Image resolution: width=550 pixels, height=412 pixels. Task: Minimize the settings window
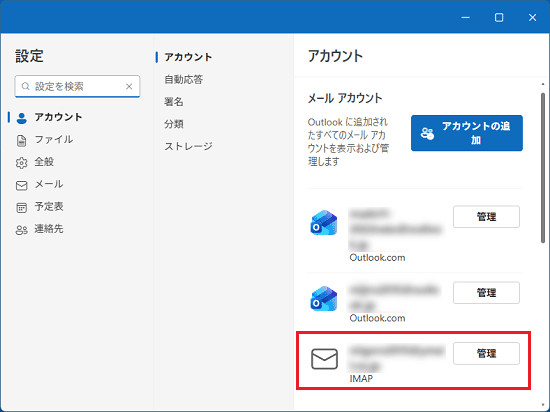click(x=465, y=18)
